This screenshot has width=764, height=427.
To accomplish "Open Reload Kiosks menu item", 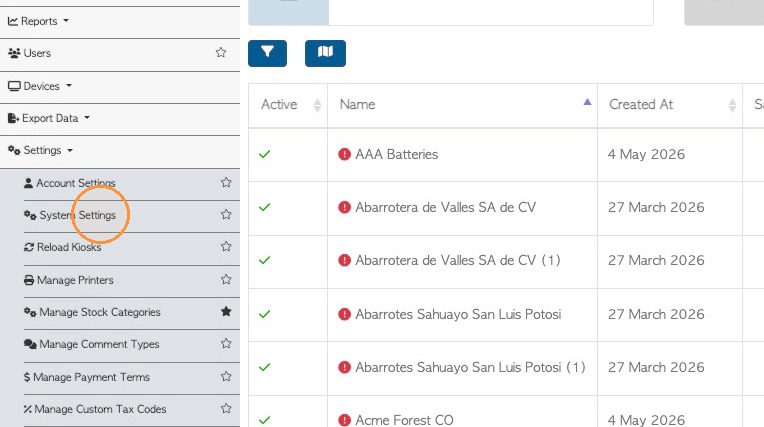I will point(63,247).
